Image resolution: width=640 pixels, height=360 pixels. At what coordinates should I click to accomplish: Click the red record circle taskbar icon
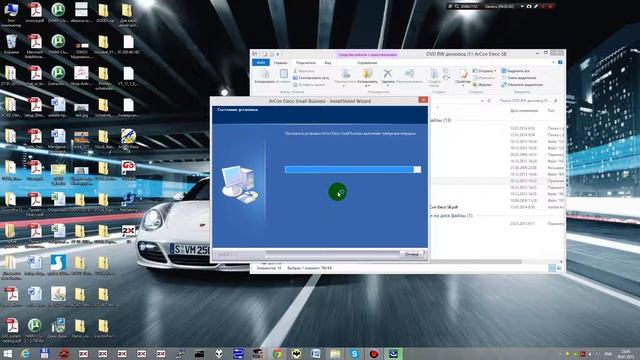373,353
